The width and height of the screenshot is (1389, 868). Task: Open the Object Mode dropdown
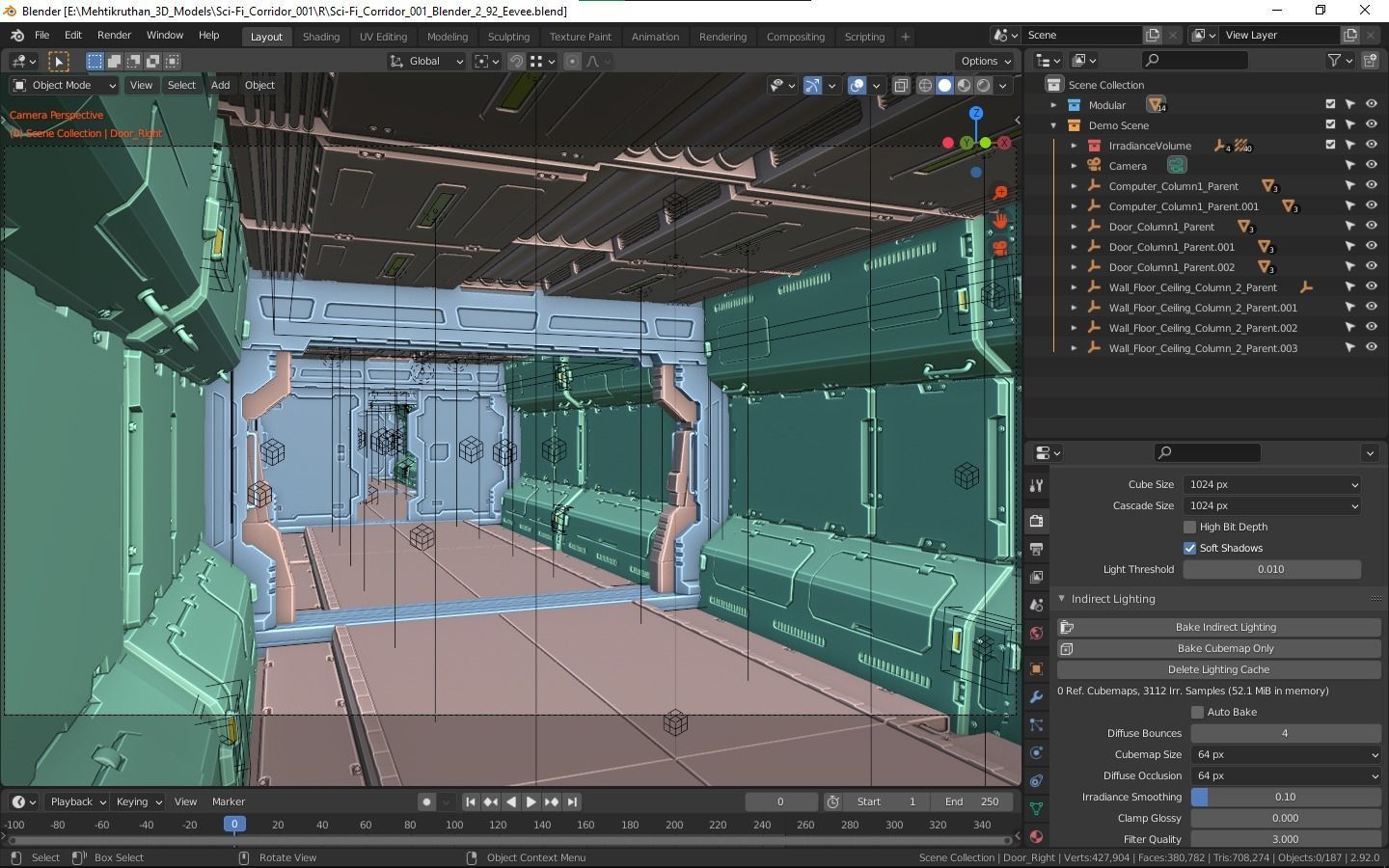[64, 85]
